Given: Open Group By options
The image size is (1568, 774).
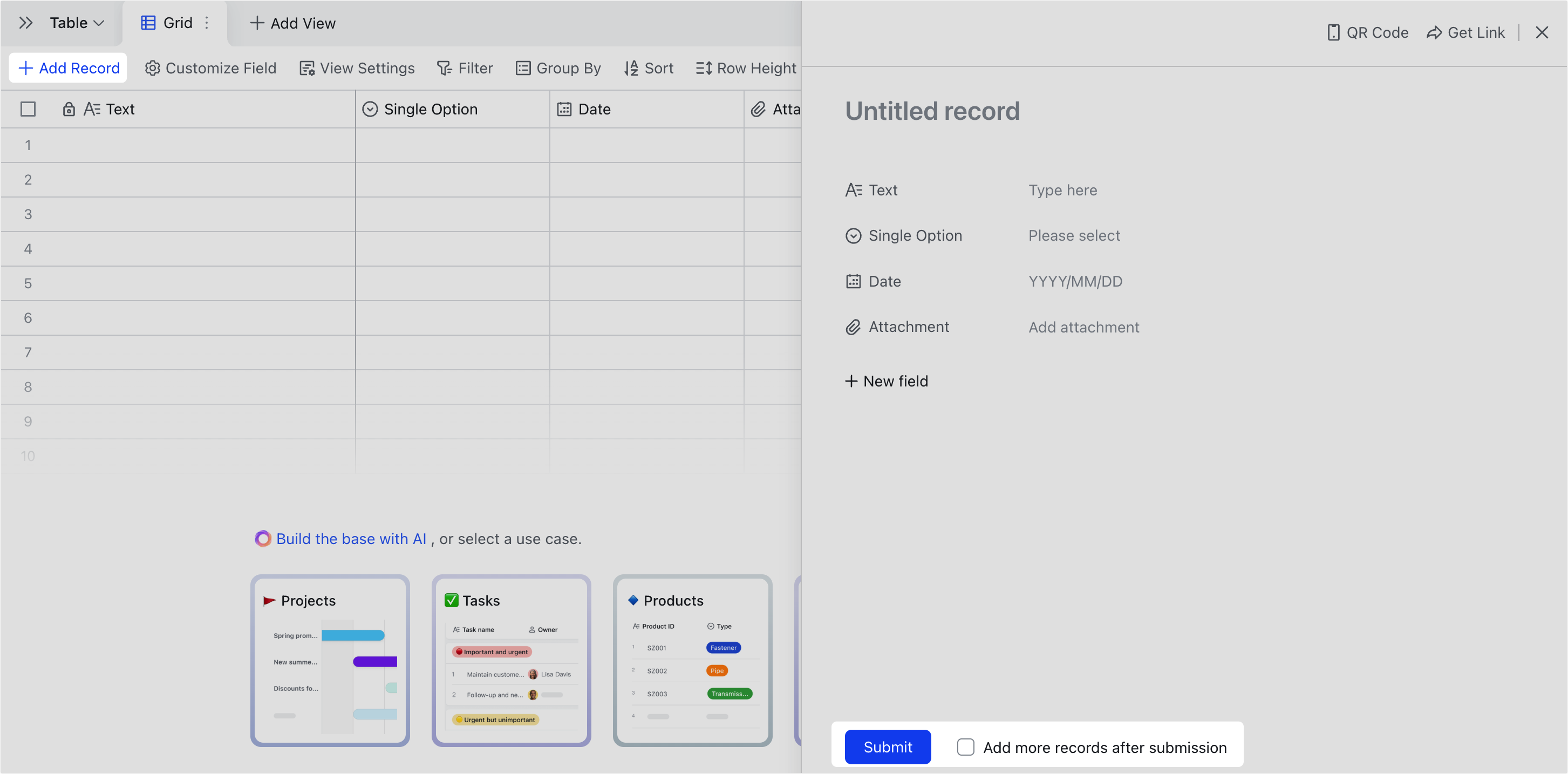Looking at the screenshot, I should point(558,67).
